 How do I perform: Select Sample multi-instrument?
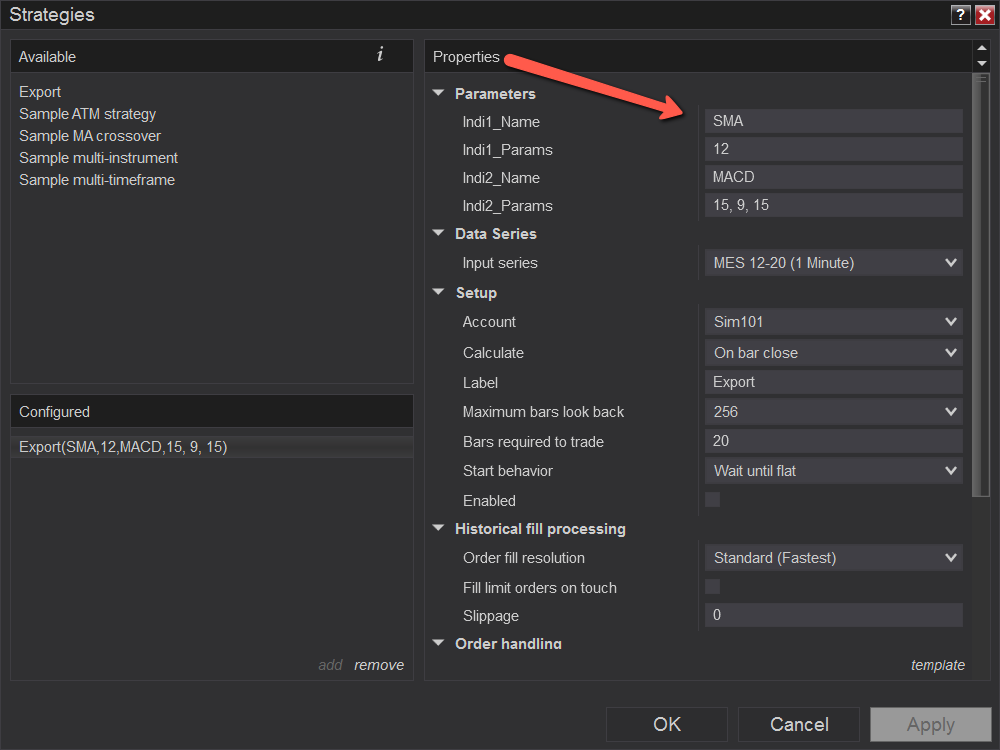click(98, 158)
